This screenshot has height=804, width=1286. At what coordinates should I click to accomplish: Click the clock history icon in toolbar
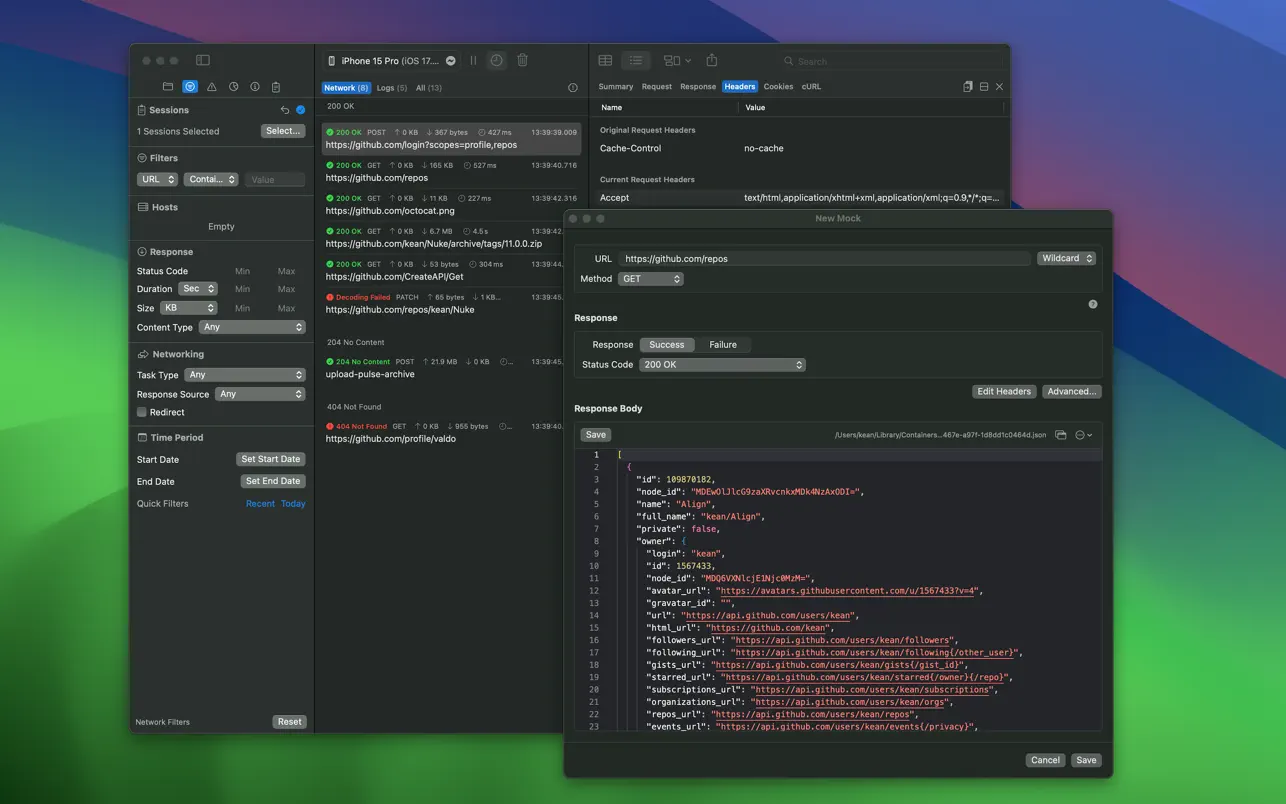pyautogui.click(x=496, y=60)
